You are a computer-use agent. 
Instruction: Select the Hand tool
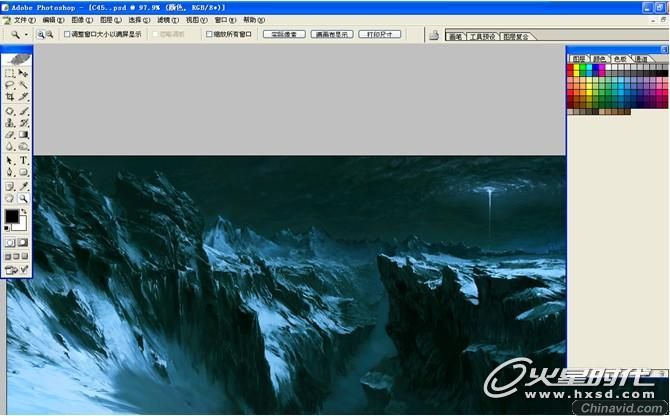click(10, 198)
